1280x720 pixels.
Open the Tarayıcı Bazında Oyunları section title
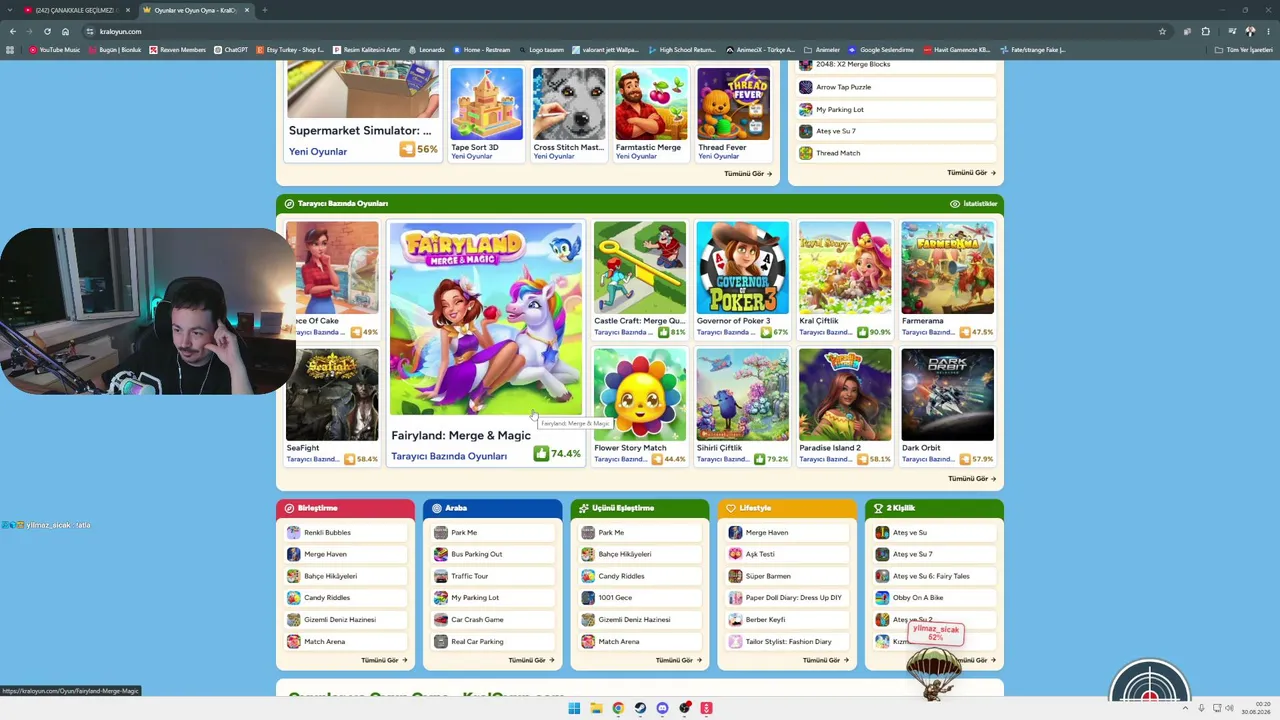tap(343, 204)
